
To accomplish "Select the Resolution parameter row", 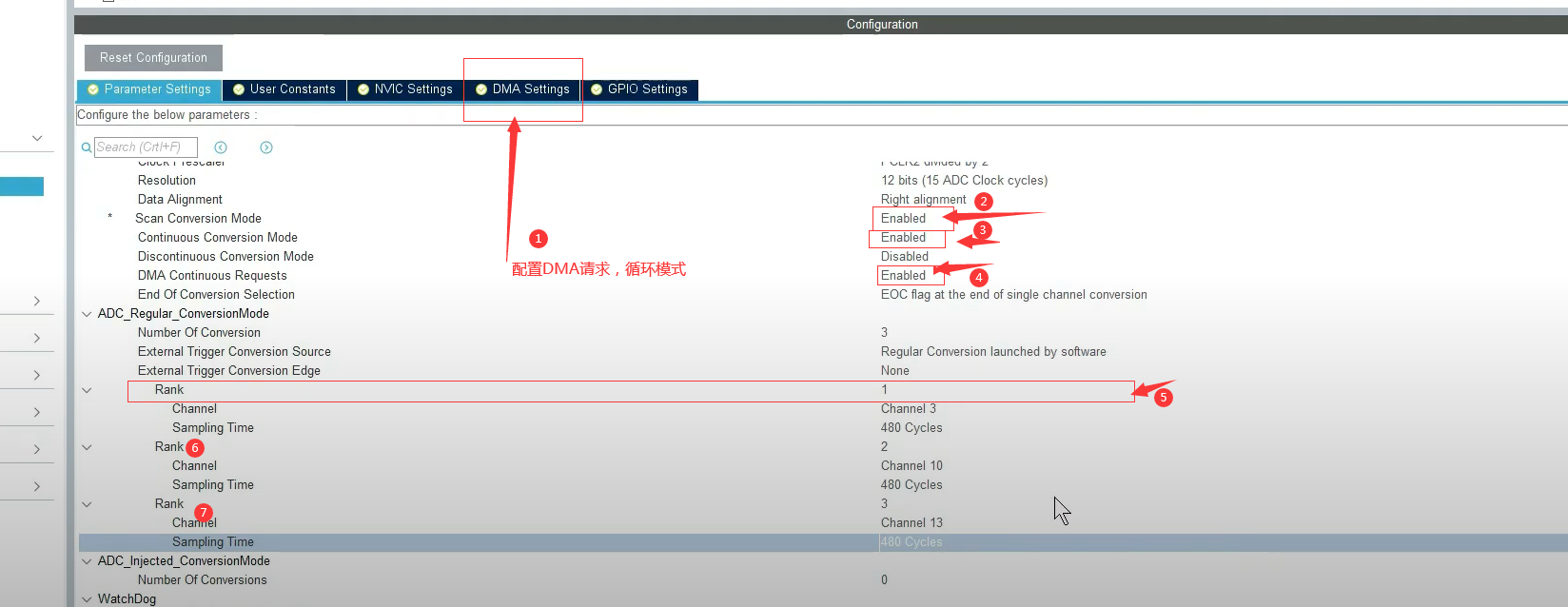I will [x=167, y=181].
